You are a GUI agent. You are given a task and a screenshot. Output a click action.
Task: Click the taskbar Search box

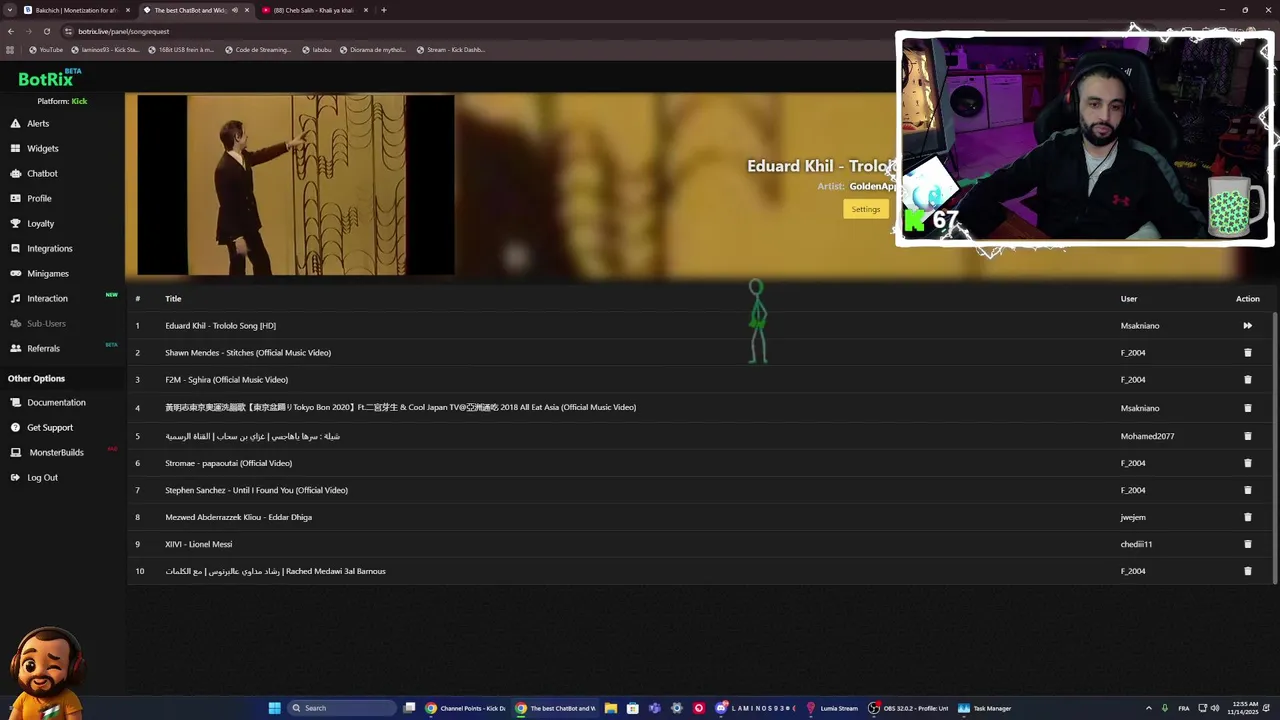coord(341,708)
